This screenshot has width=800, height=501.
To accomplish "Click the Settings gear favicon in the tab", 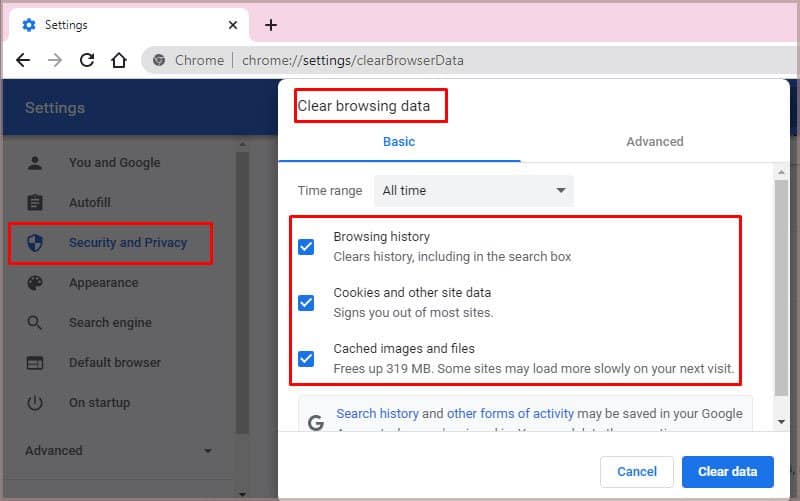I will (29, 25).
